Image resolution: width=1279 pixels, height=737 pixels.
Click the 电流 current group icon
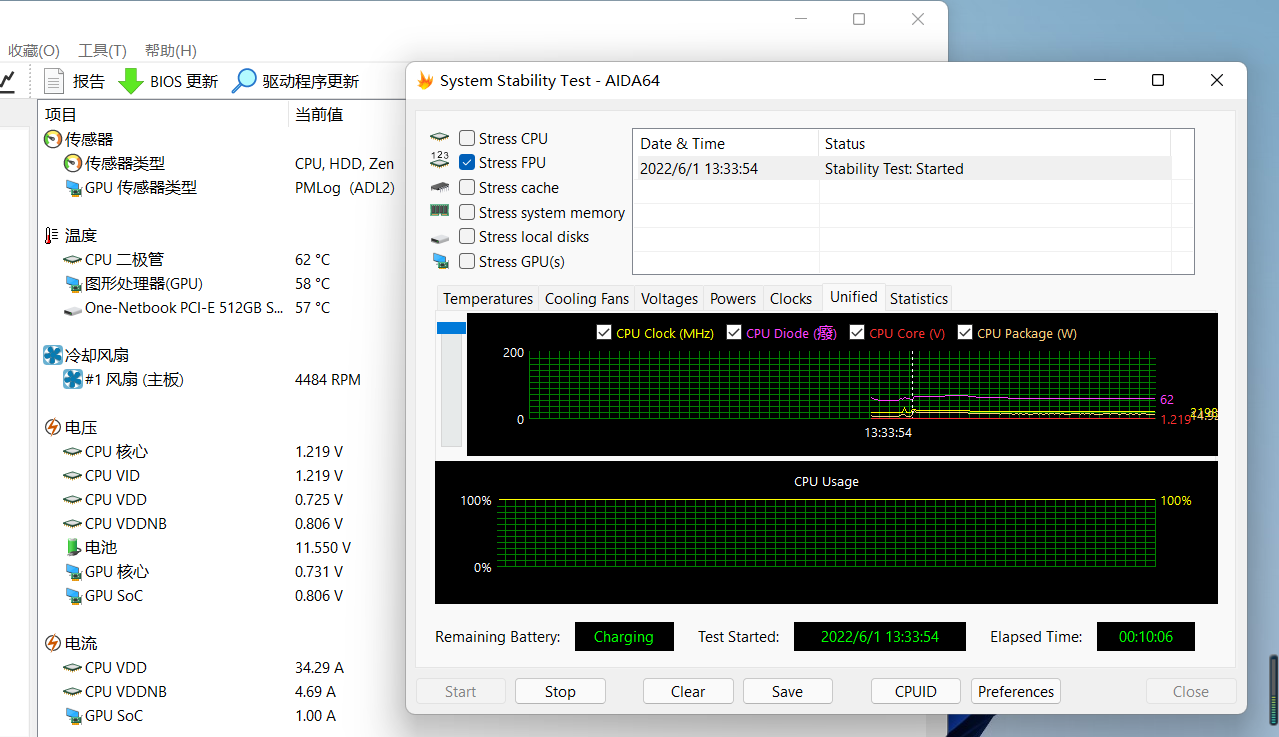[53, 643]
